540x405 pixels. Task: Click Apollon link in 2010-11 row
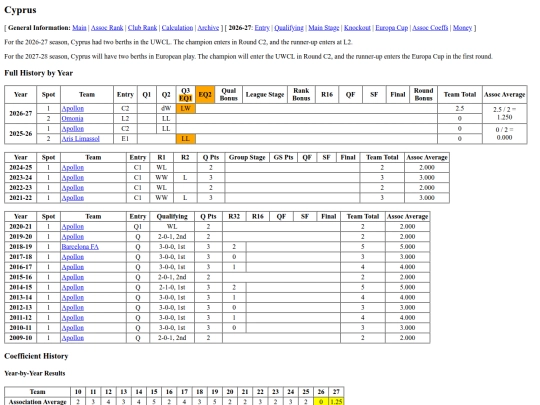click(73, 328)
